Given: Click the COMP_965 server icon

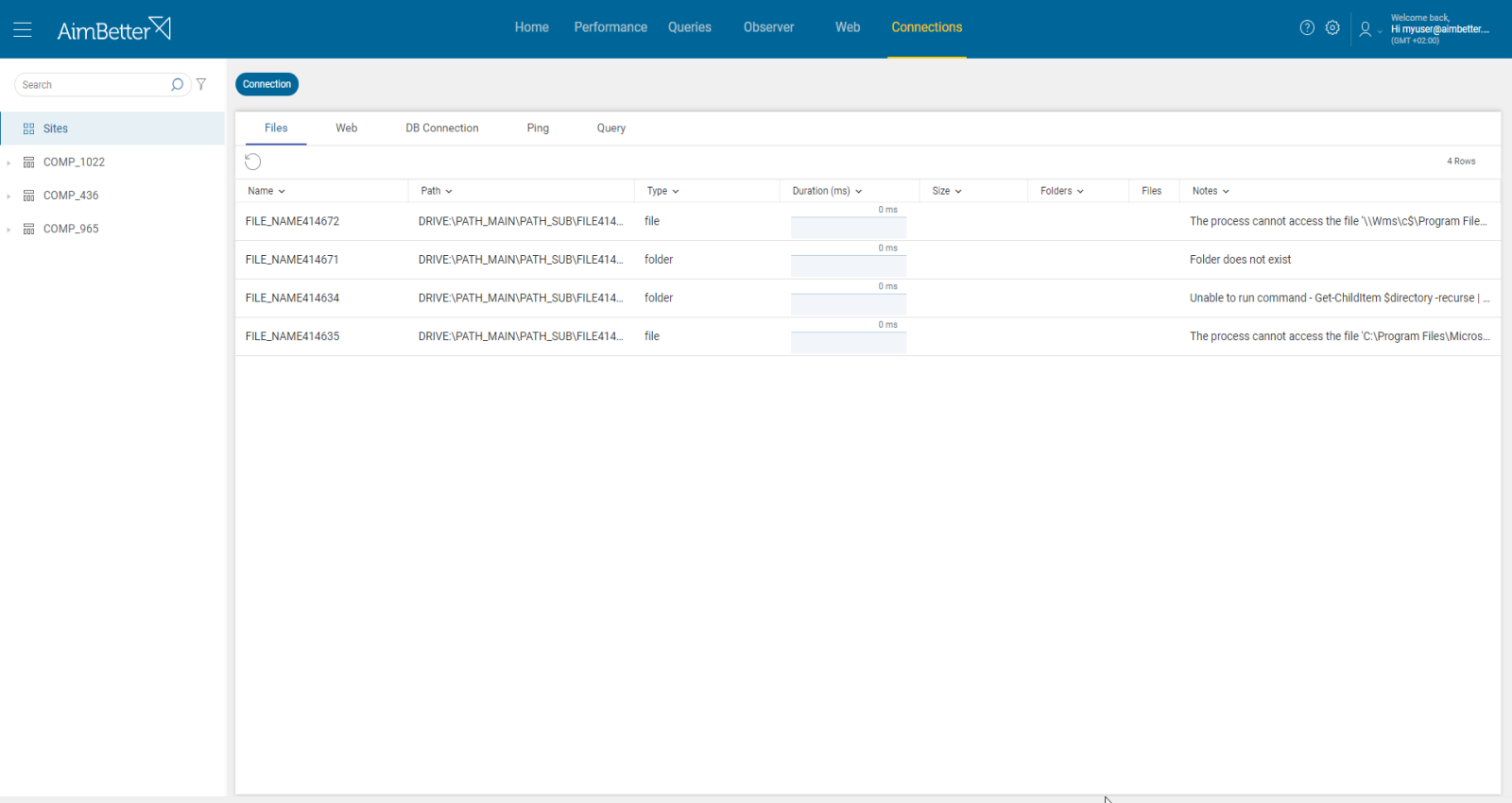Looking at the screenshot, I should (x=29, y=229).
